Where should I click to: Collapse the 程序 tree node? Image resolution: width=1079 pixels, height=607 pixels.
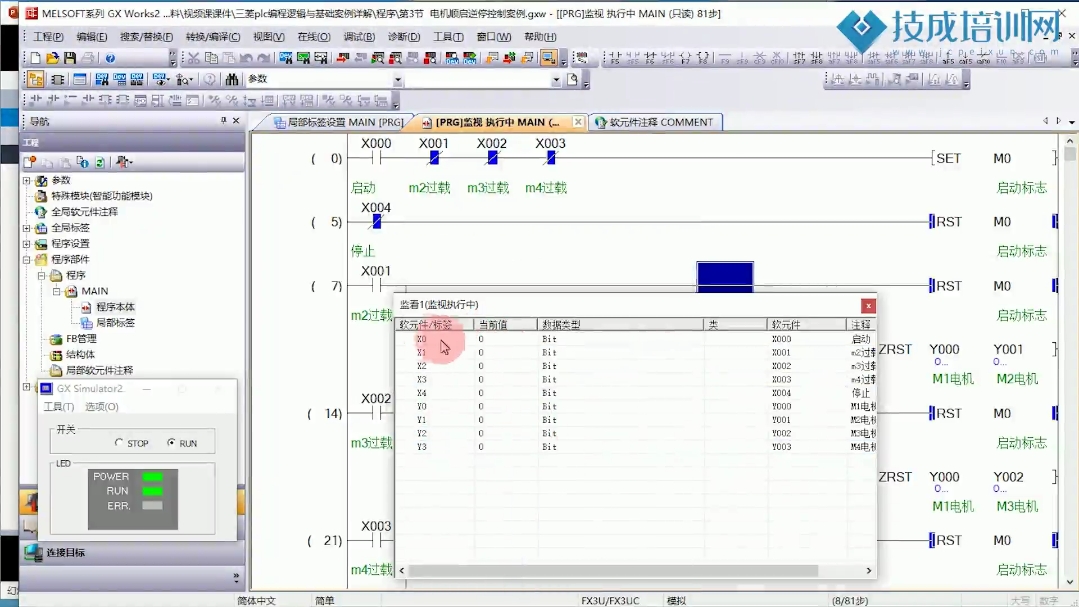[x=41, y=275]
